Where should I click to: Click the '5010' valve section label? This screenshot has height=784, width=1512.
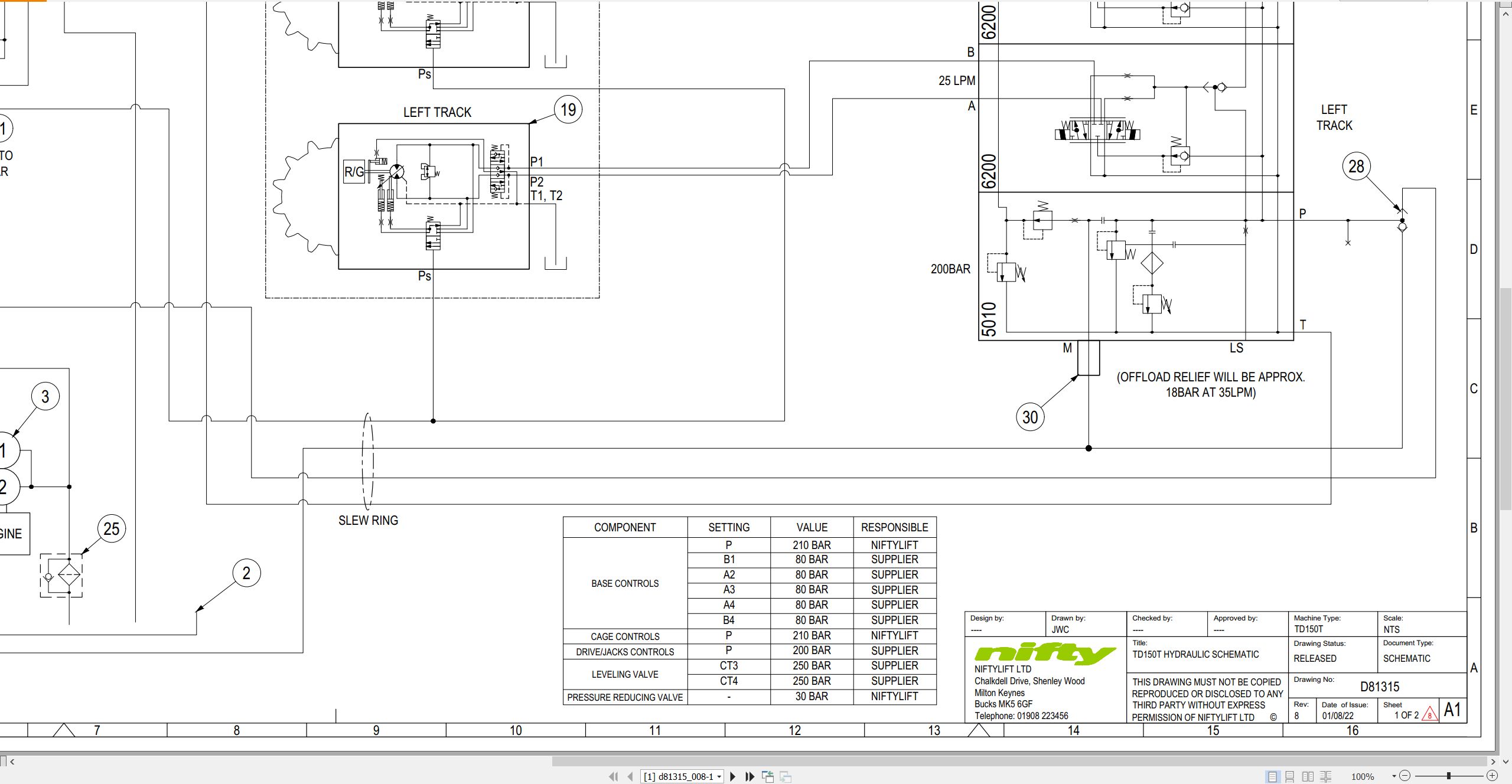(989, 319)
